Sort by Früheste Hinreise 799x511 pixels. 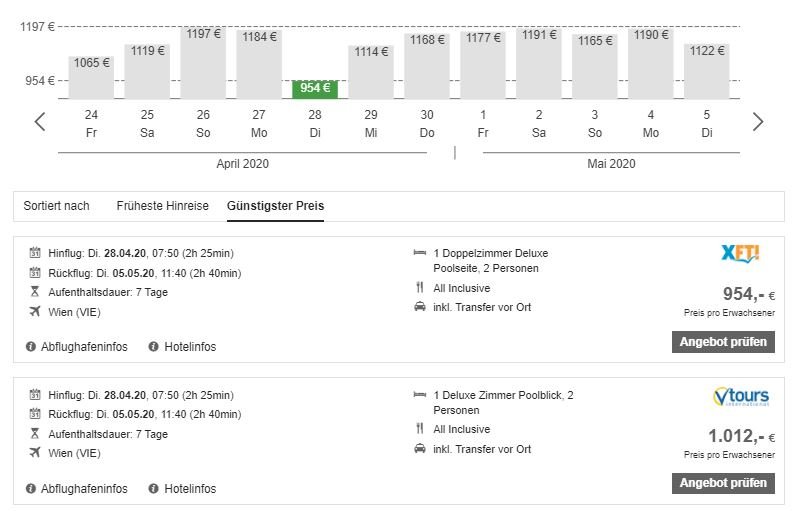point(163,206)
